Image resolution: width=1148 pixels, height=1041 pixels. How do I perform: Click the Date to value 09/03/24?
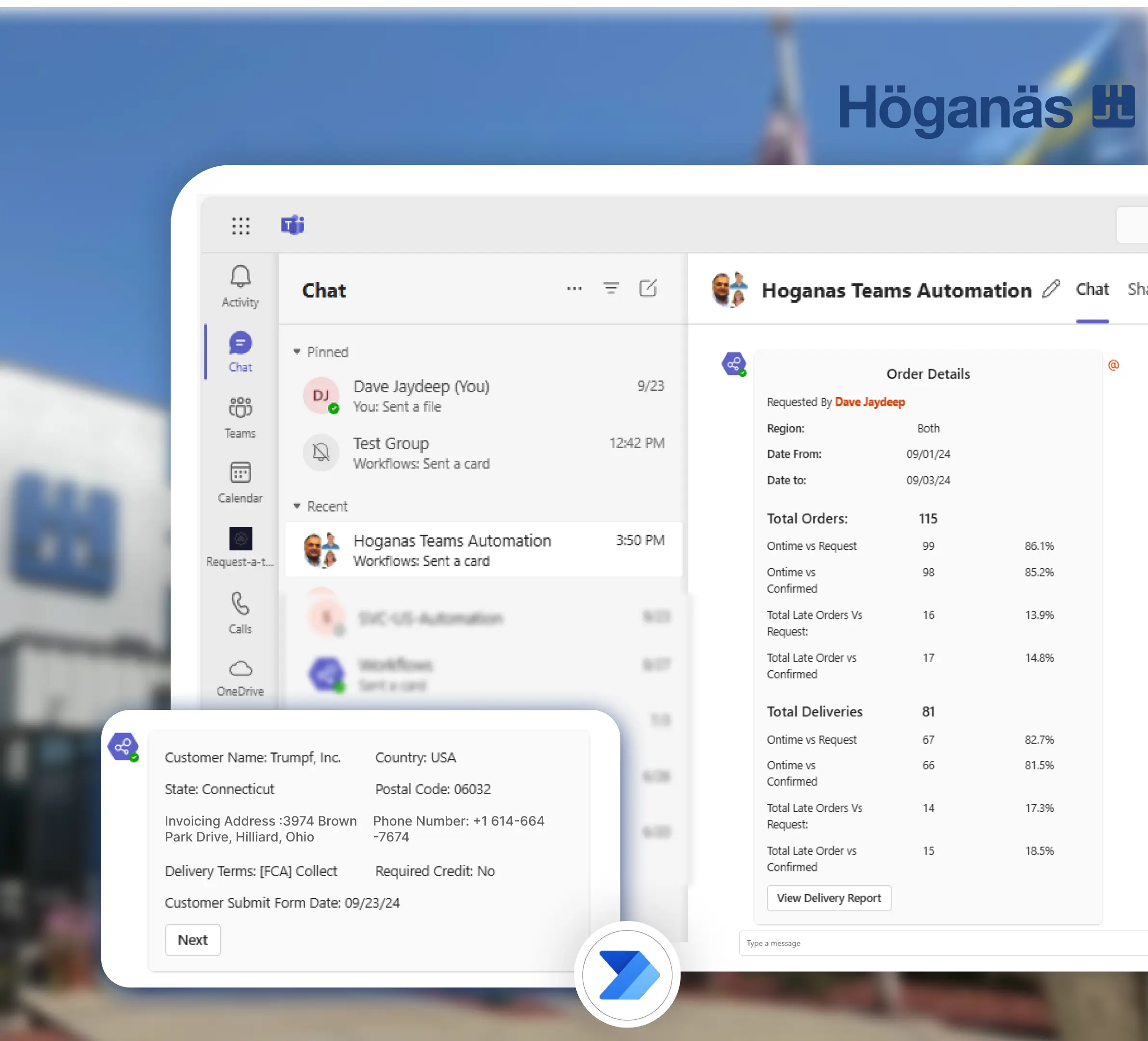coord(928,480)
